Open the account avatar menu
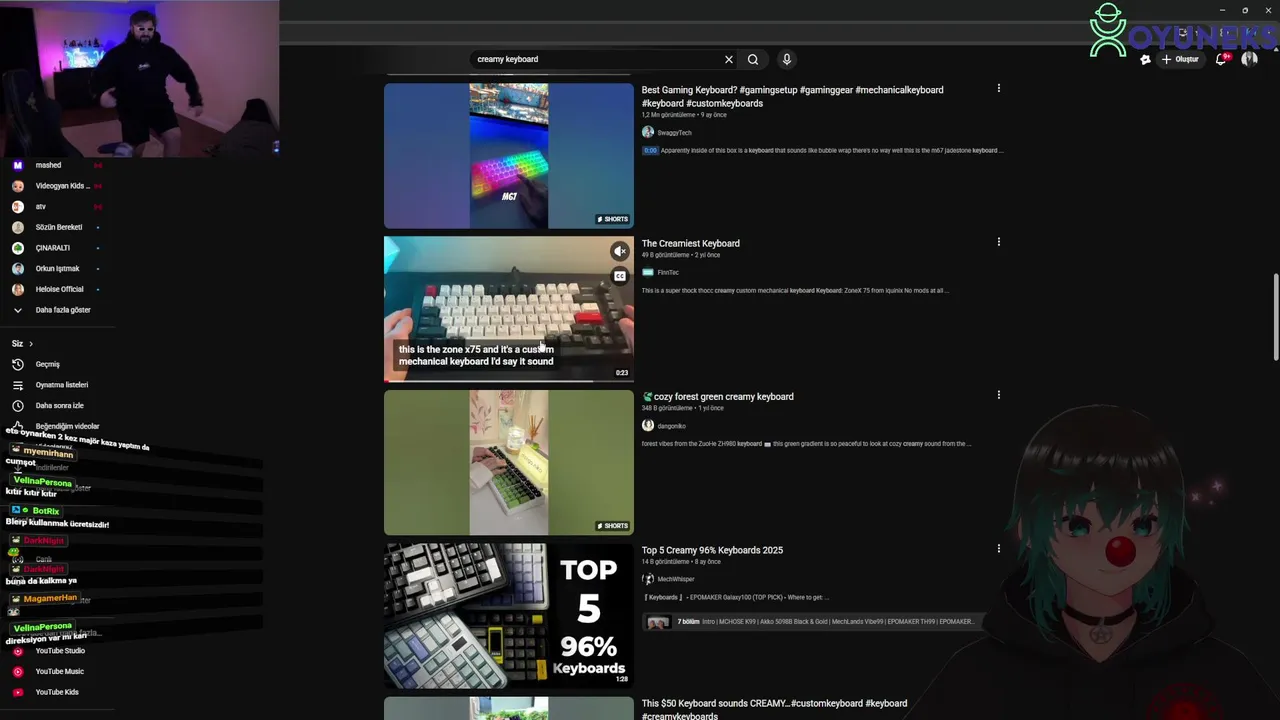The width and height of the screenshot is (1280, 720). click(x=1249, y=59)
